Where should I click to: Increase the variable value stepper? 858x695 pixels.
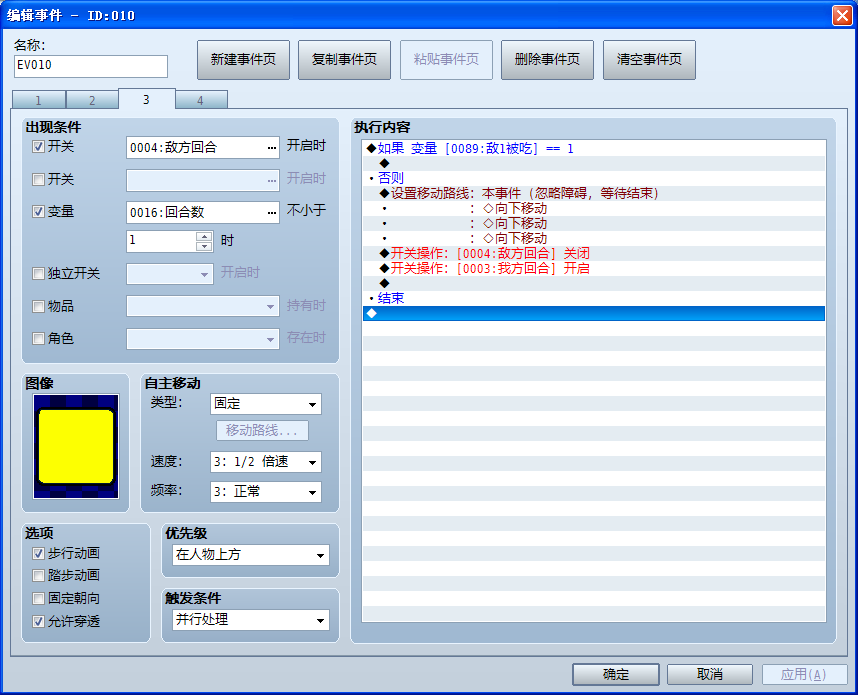click(204, 236)
